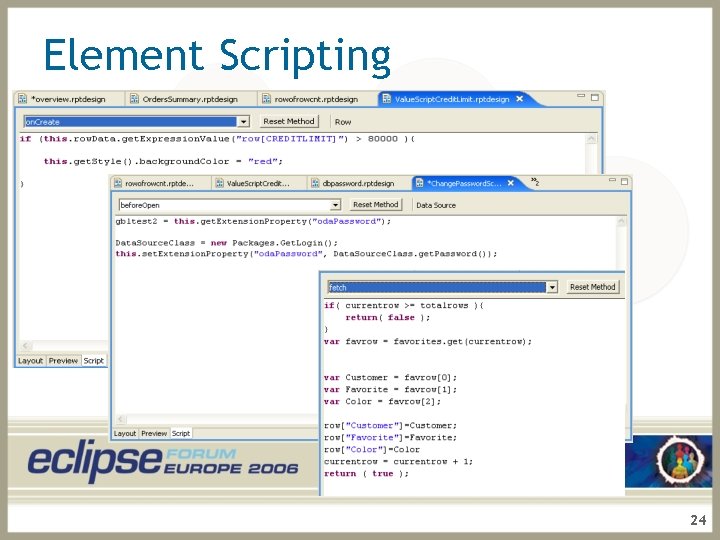This screenshot has width=720, height=540.
Task: Show hidden editor tabs via chevron
Action: (x=535, y=181)
